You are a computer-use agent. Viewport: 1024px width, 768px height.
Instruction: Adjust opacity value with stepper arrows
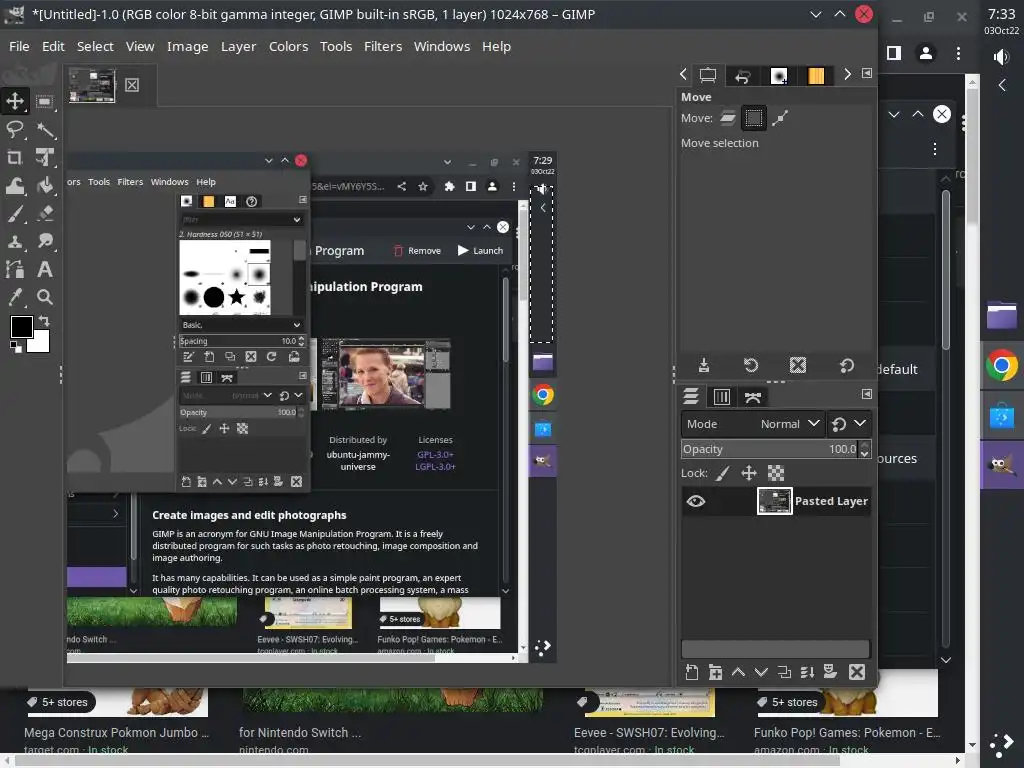click(x=865, y=449)
